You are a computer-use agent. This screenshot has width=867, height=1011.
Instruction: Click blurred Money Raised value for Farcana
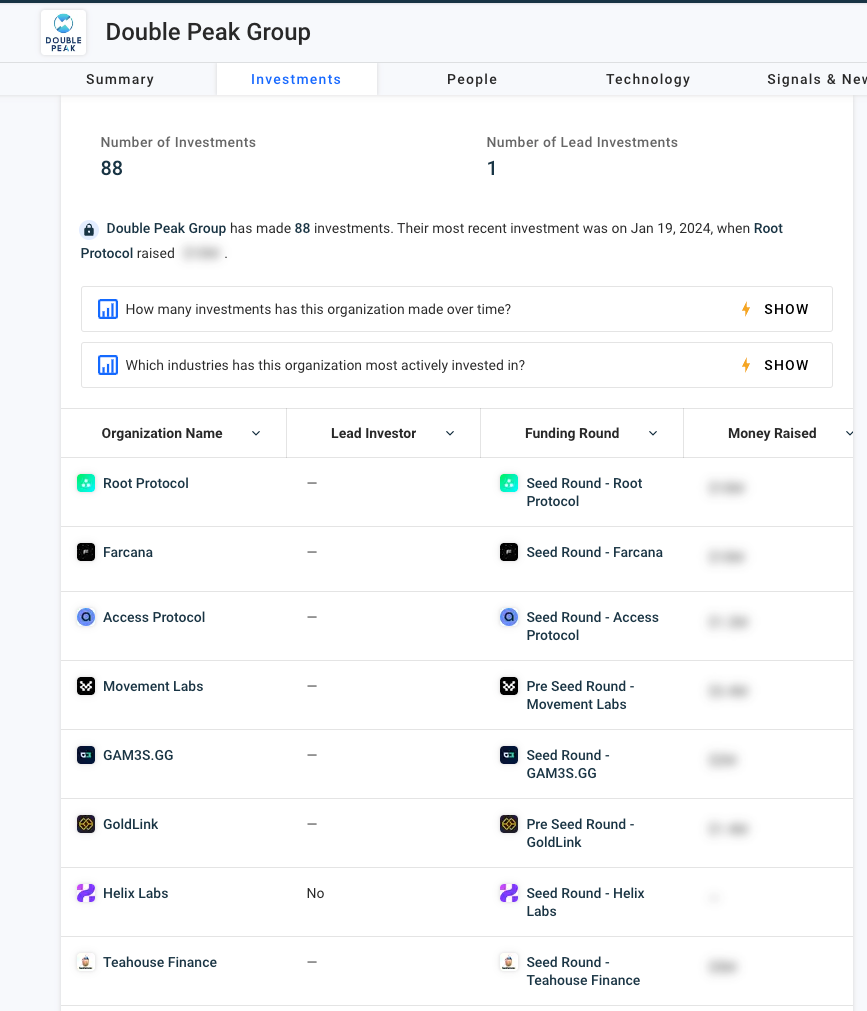click(726, 556)
